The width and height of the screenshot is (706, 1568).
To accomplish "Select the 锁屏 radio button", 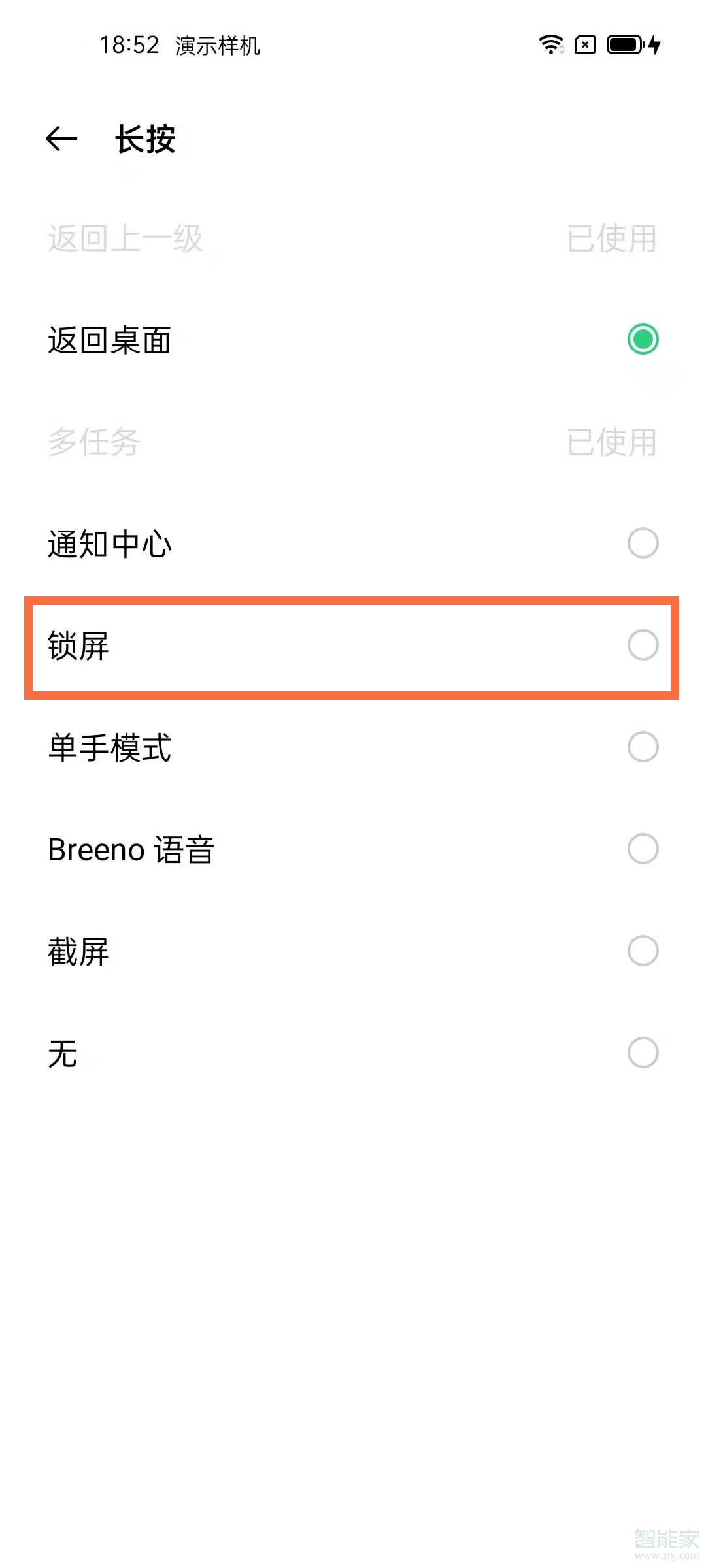I will 643,645.
